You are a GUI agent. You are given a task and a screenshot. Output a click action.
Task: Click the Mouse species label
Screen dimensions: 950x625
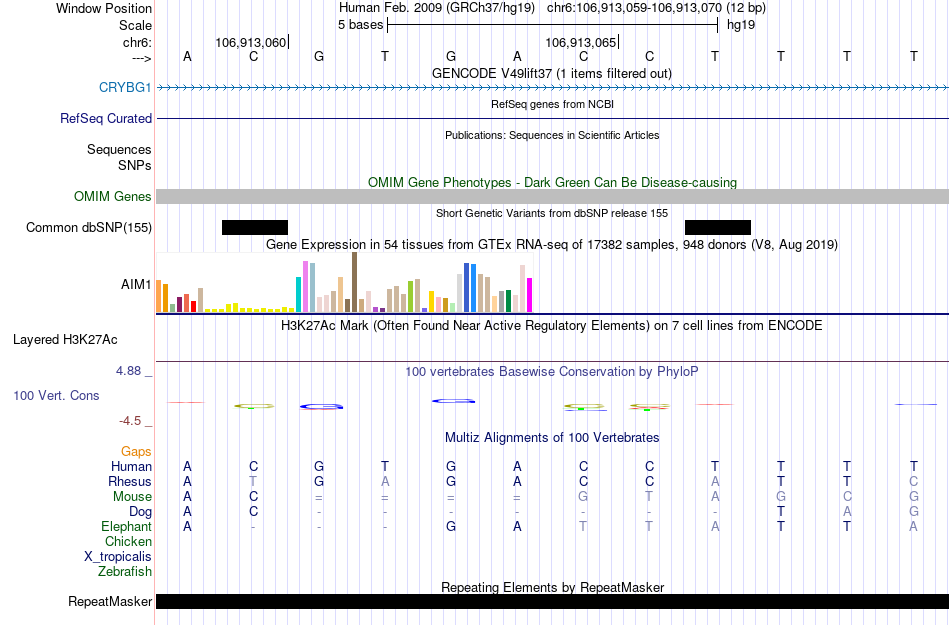[x=132, y=497]
